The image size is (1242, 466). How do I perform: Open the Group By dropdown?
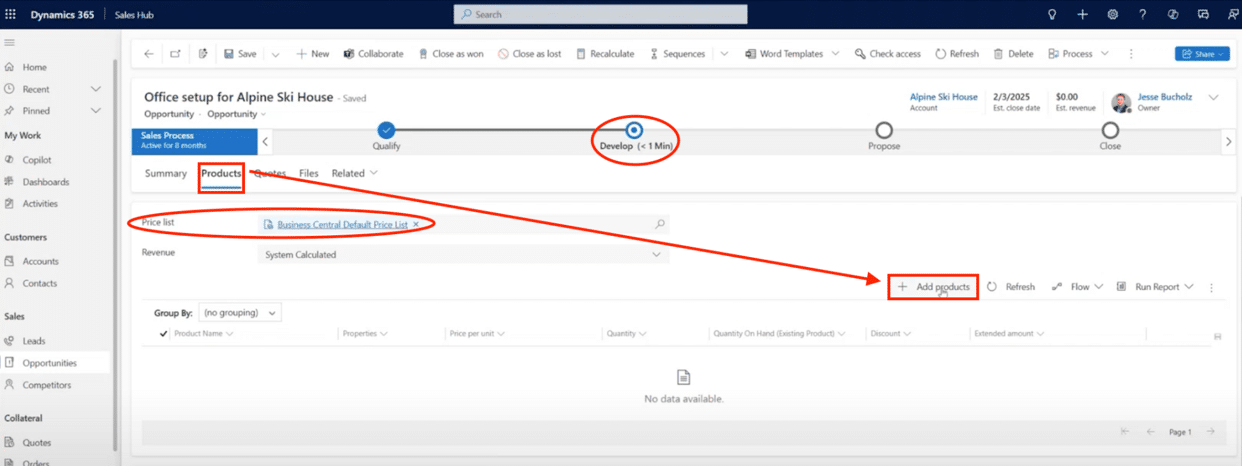point(240,313)
